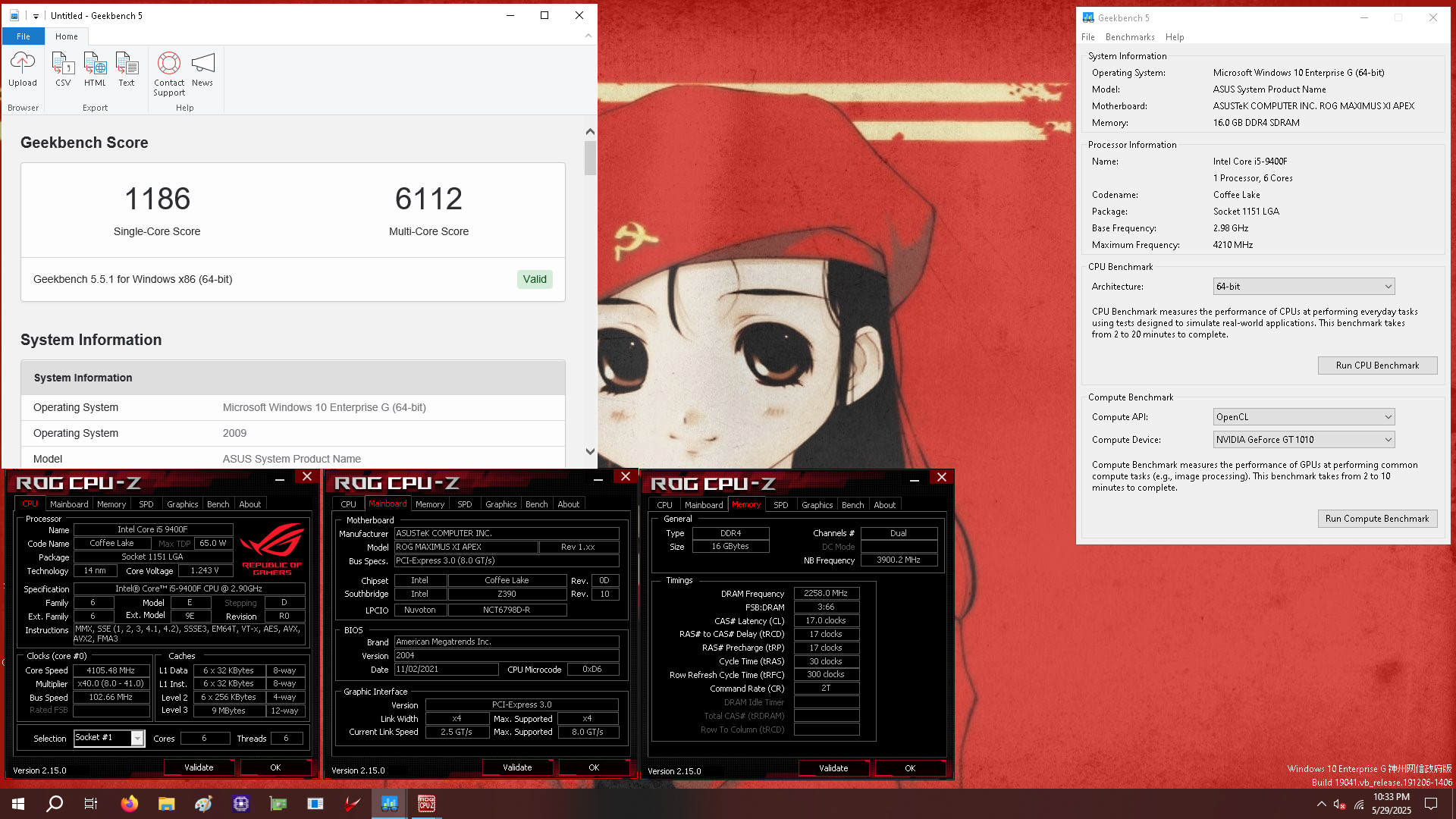Open Mainboard tab in CPU-Z memory timings window
Screen dimensions: 1456x819
[x=704, y=505]
